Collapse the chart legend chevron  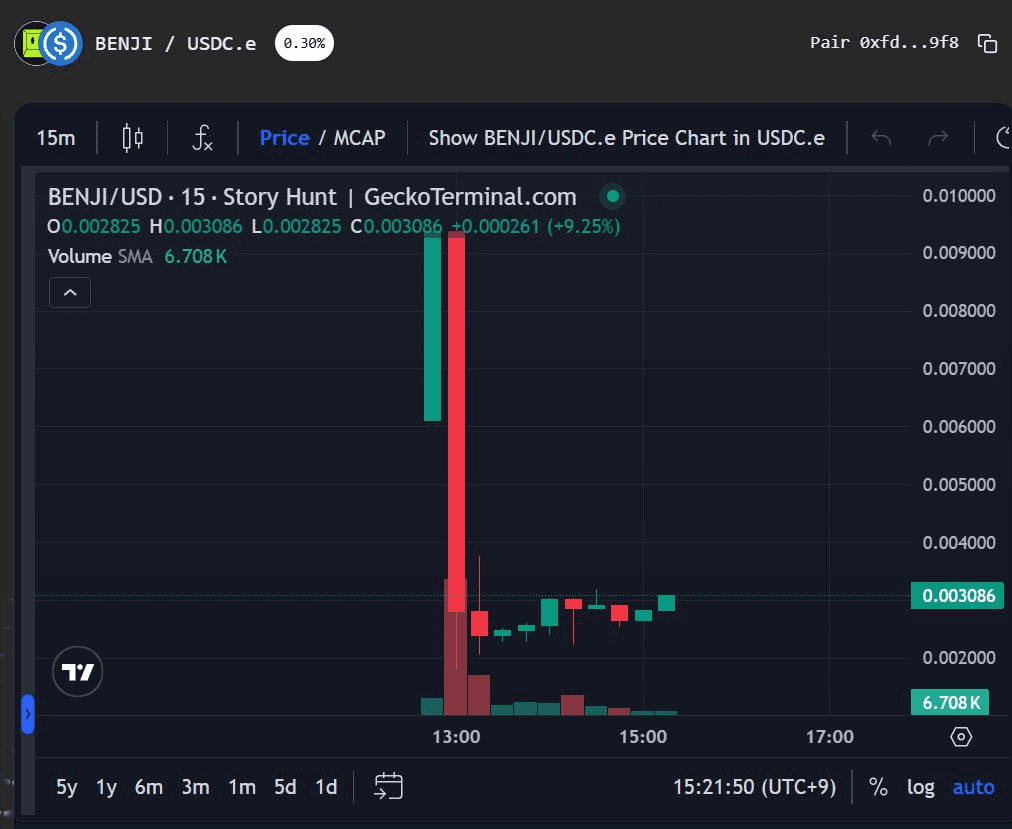[x=69, y=292]
